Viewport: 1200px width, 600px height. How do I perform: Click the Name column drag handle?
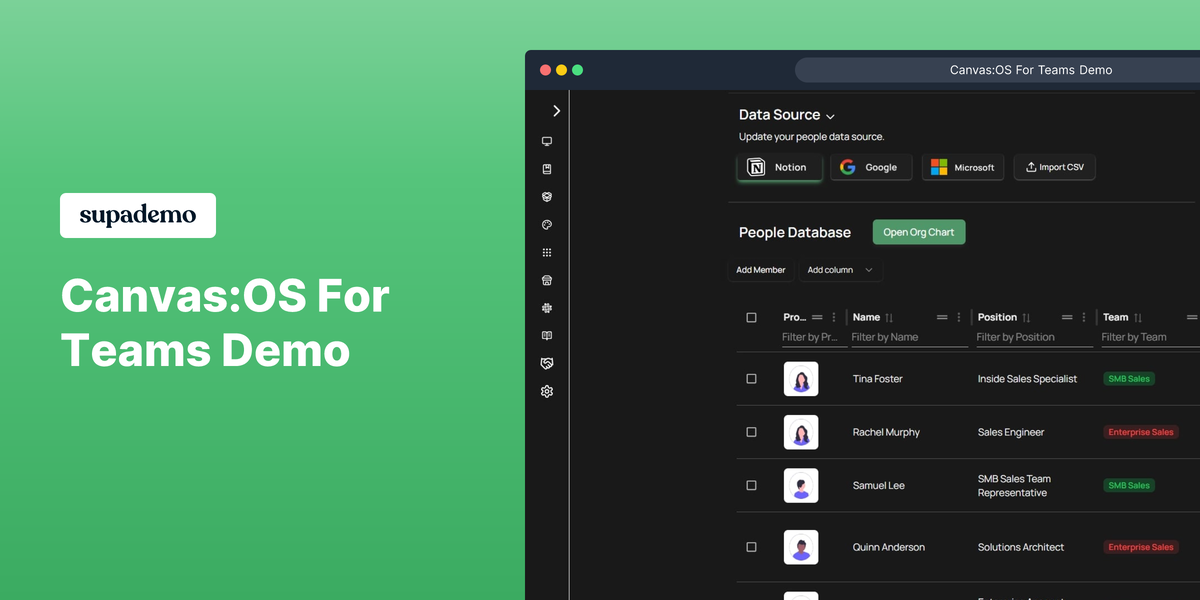[942, 317]
